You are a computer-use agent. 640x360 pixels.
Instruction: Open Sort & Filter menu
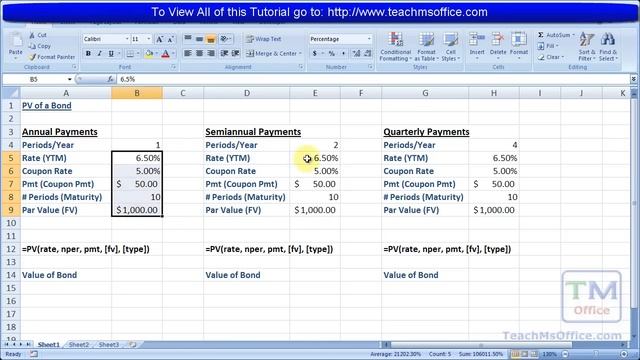(587, 47)
